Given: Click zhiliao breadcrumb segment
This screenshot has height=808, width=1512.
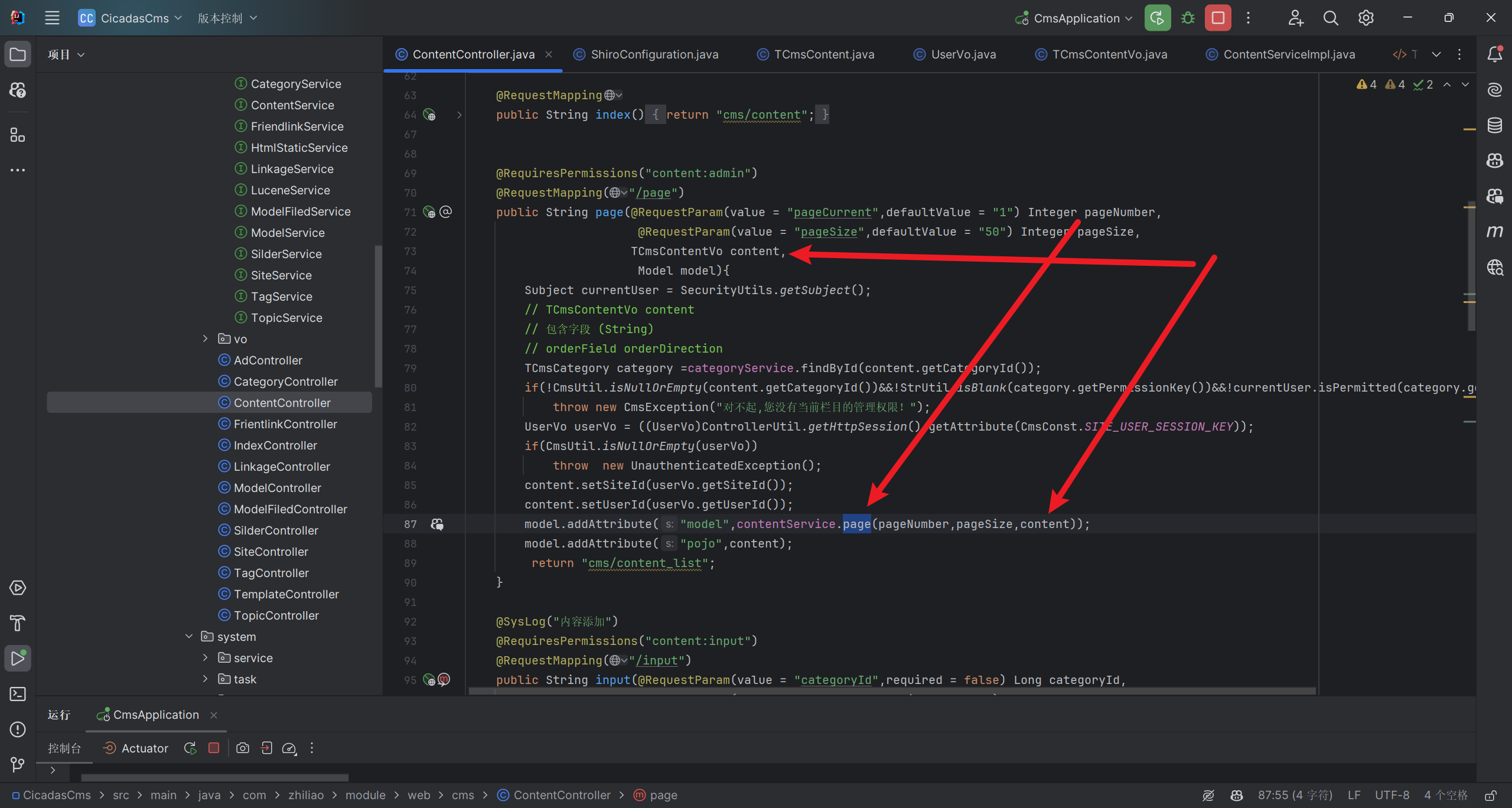Looking at the screenshot, I should coord(306,795).
